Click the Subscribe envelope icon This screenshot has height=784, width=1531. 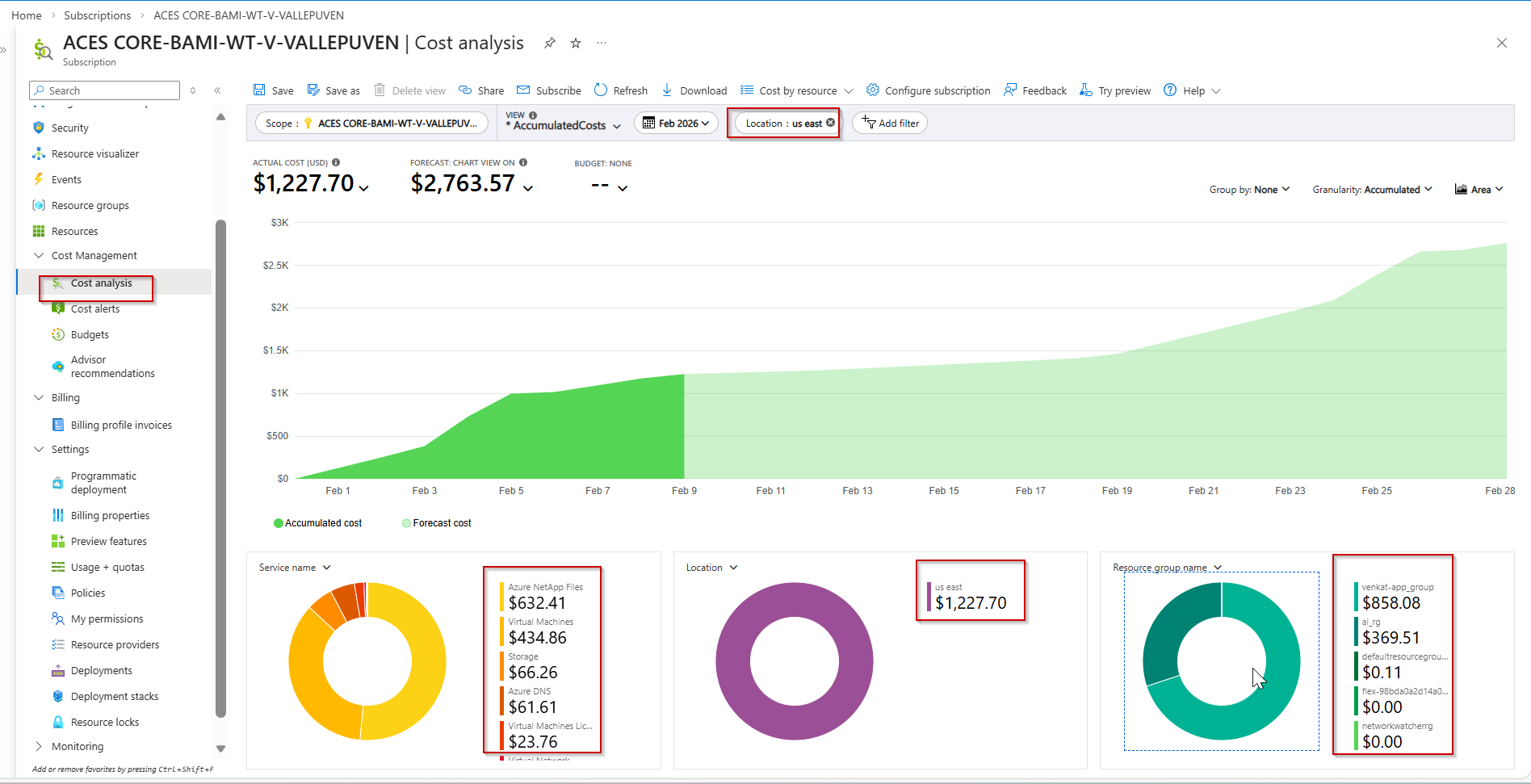(x=523, y=90)
